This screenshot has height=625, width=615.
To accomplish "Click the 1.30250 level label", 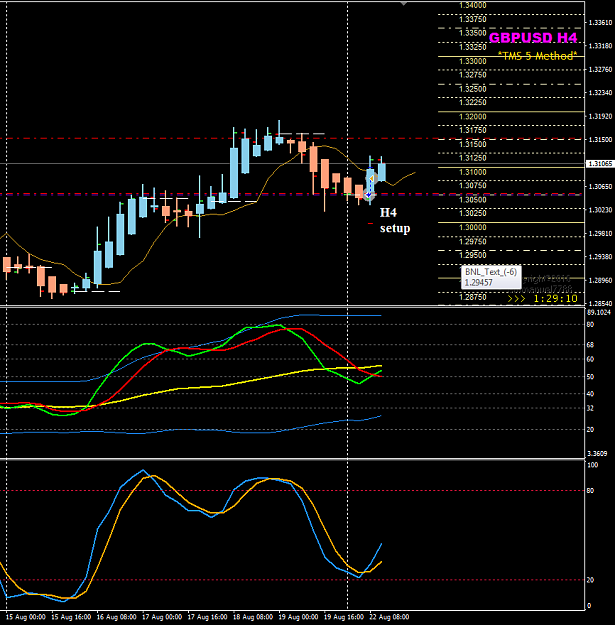I will [x=473, y=213].
